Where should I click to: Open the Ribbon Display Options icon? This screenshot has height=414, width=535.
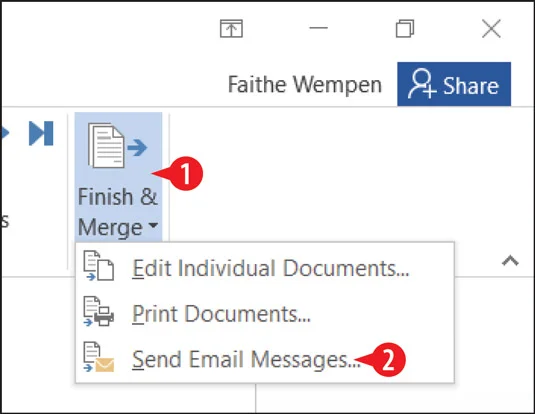[x=231, y=28]
